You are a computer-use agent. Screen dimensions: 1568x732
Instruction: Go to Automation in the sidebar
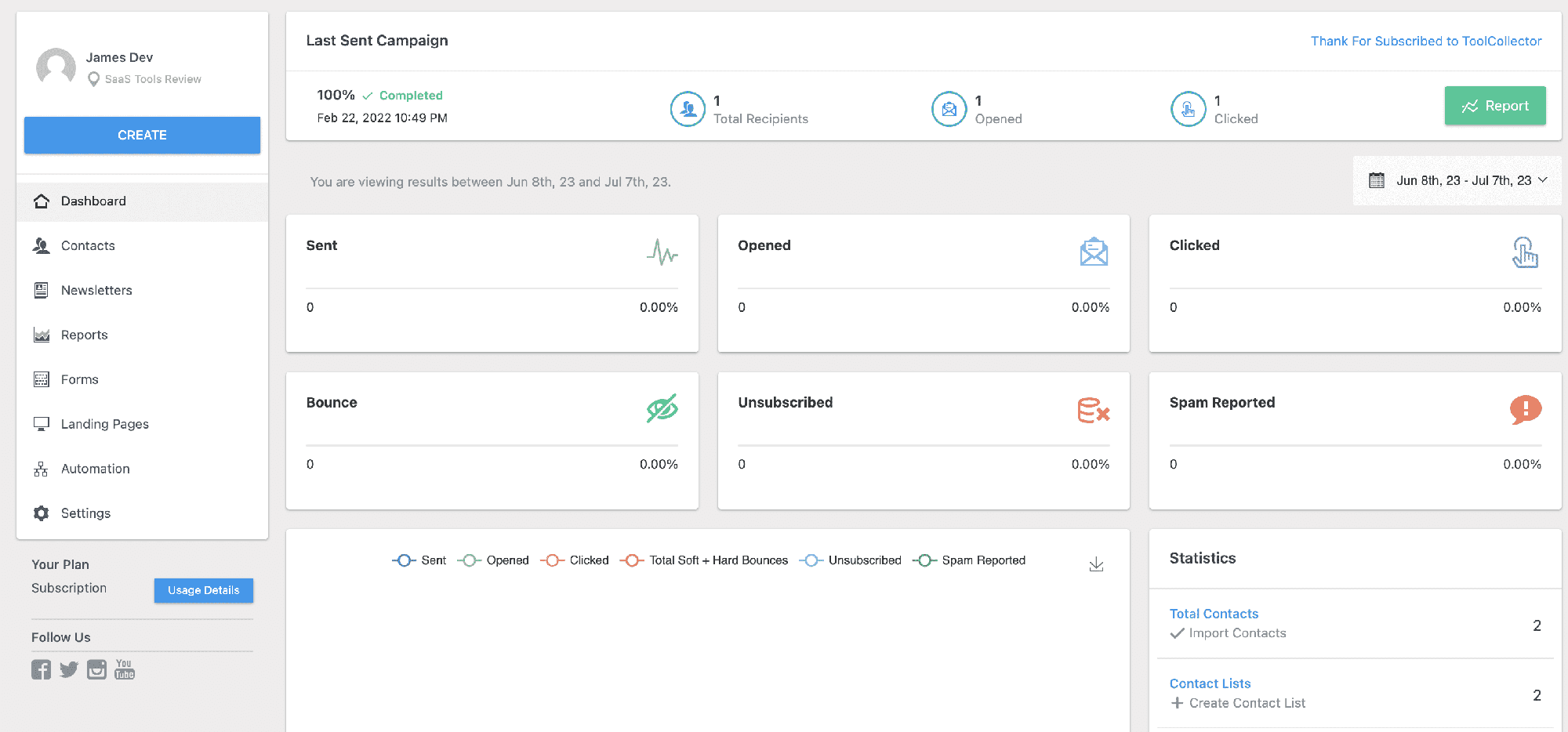click(95, 469)
